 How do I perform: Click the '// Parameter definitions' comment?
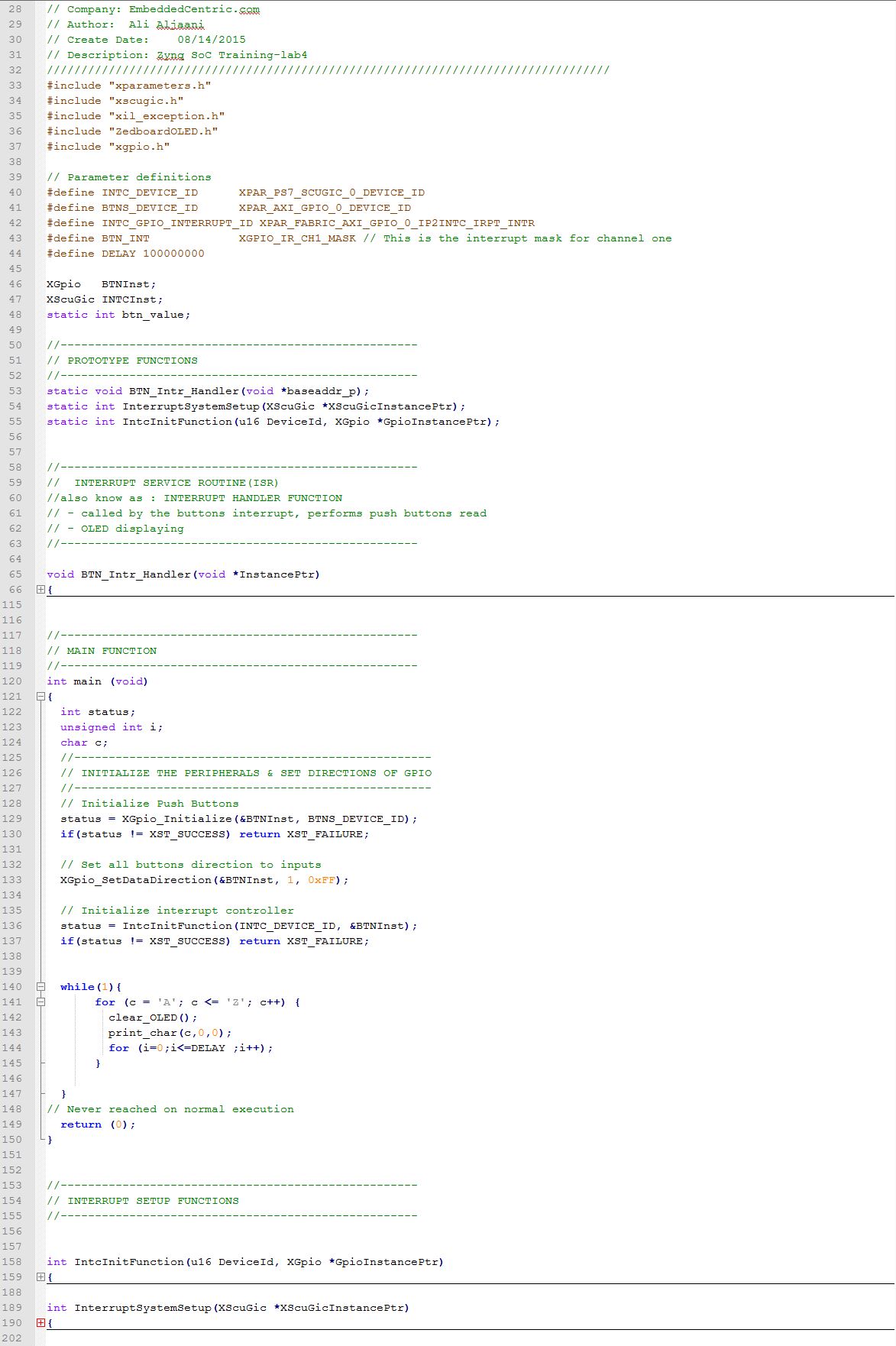click(x=129, y=177)
